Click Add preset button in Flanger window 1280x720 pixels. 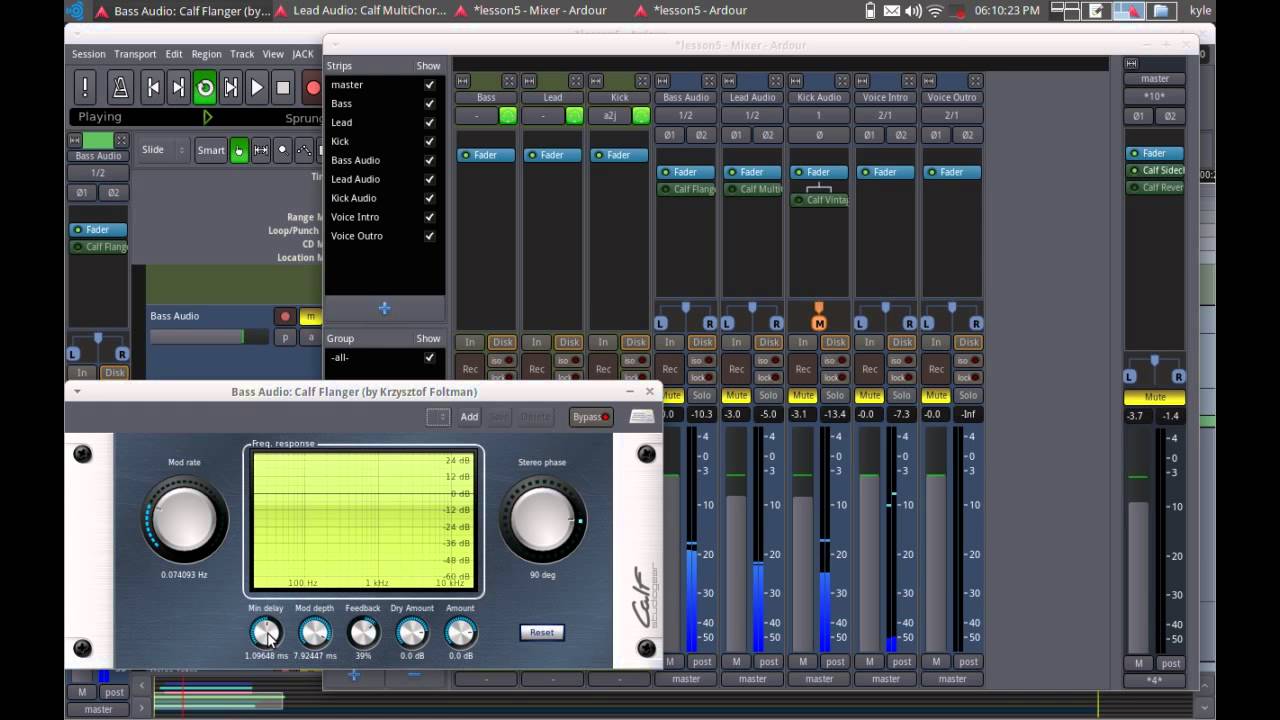(469, 417)
